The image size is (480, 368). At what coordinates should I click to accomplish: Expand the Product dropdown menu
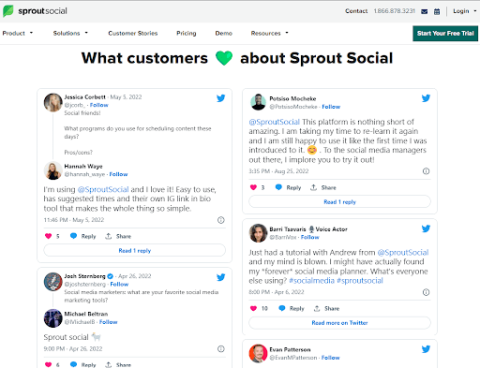tap(18, 33)
